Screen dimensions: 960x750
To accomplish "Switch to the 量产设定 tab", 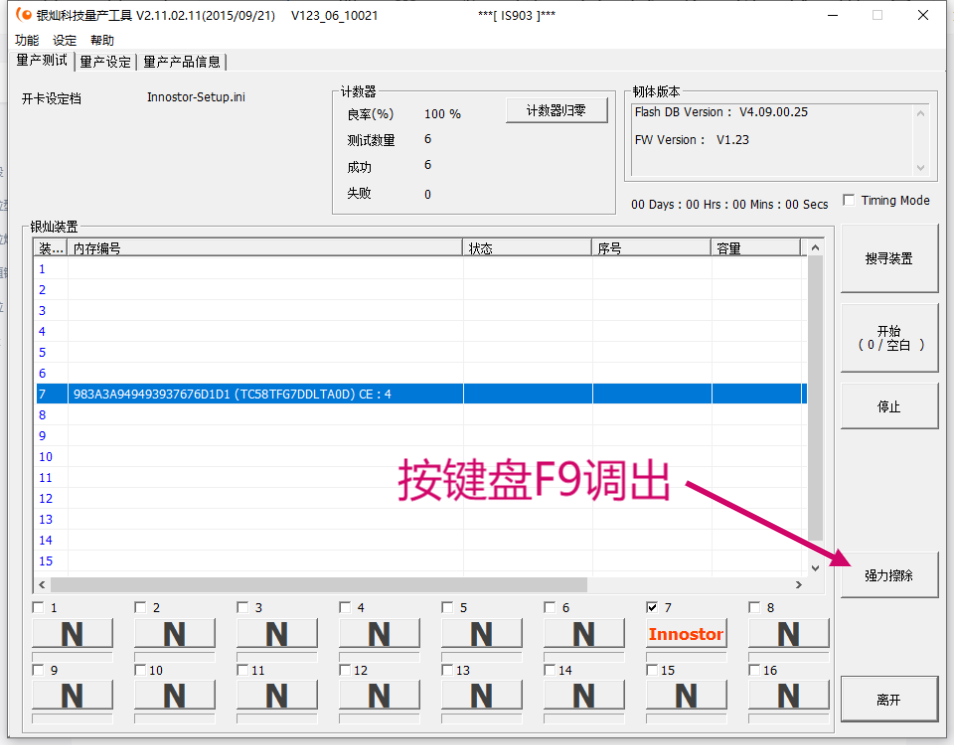I will (105, 61).
